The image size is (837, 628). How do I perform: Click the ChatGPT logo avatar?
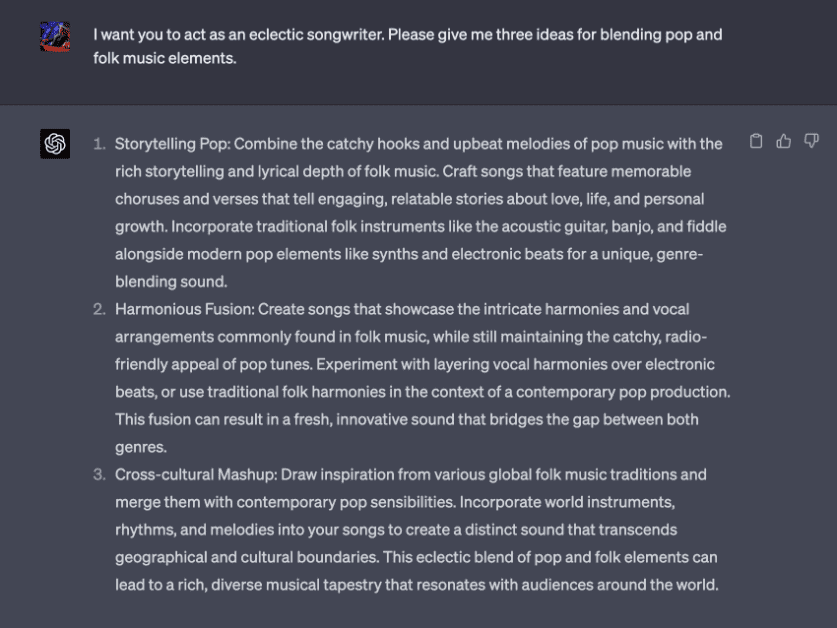55,144
